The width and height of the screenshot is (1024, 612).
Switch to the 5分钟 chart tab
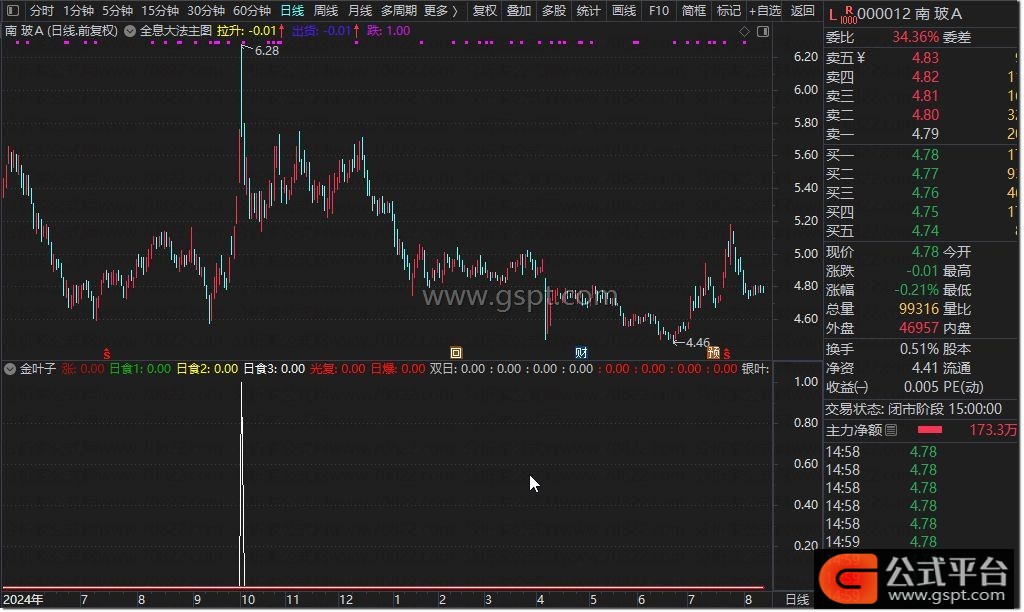tap(118, 10)
